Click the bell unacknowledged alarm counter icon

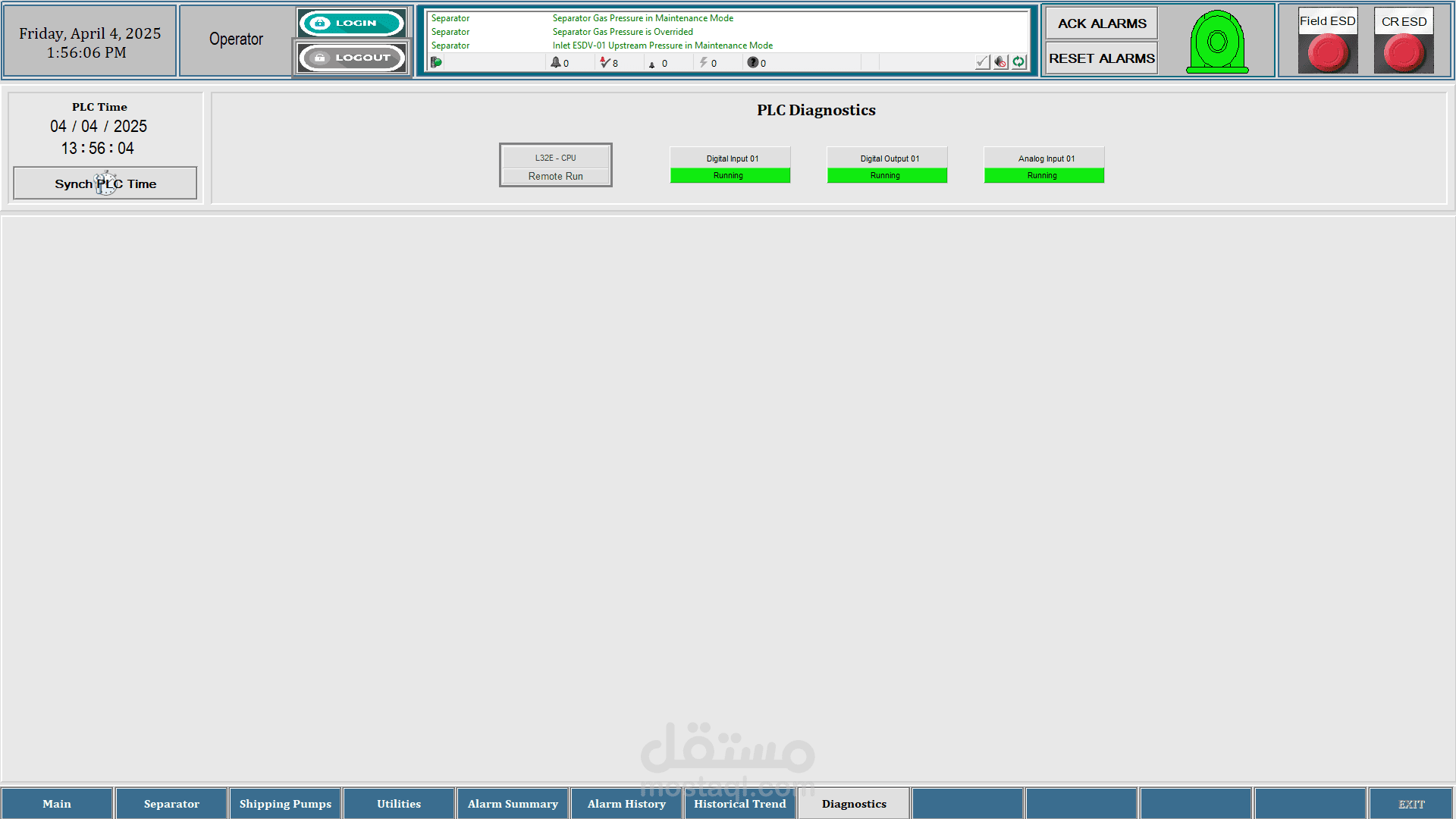(556, 62)
